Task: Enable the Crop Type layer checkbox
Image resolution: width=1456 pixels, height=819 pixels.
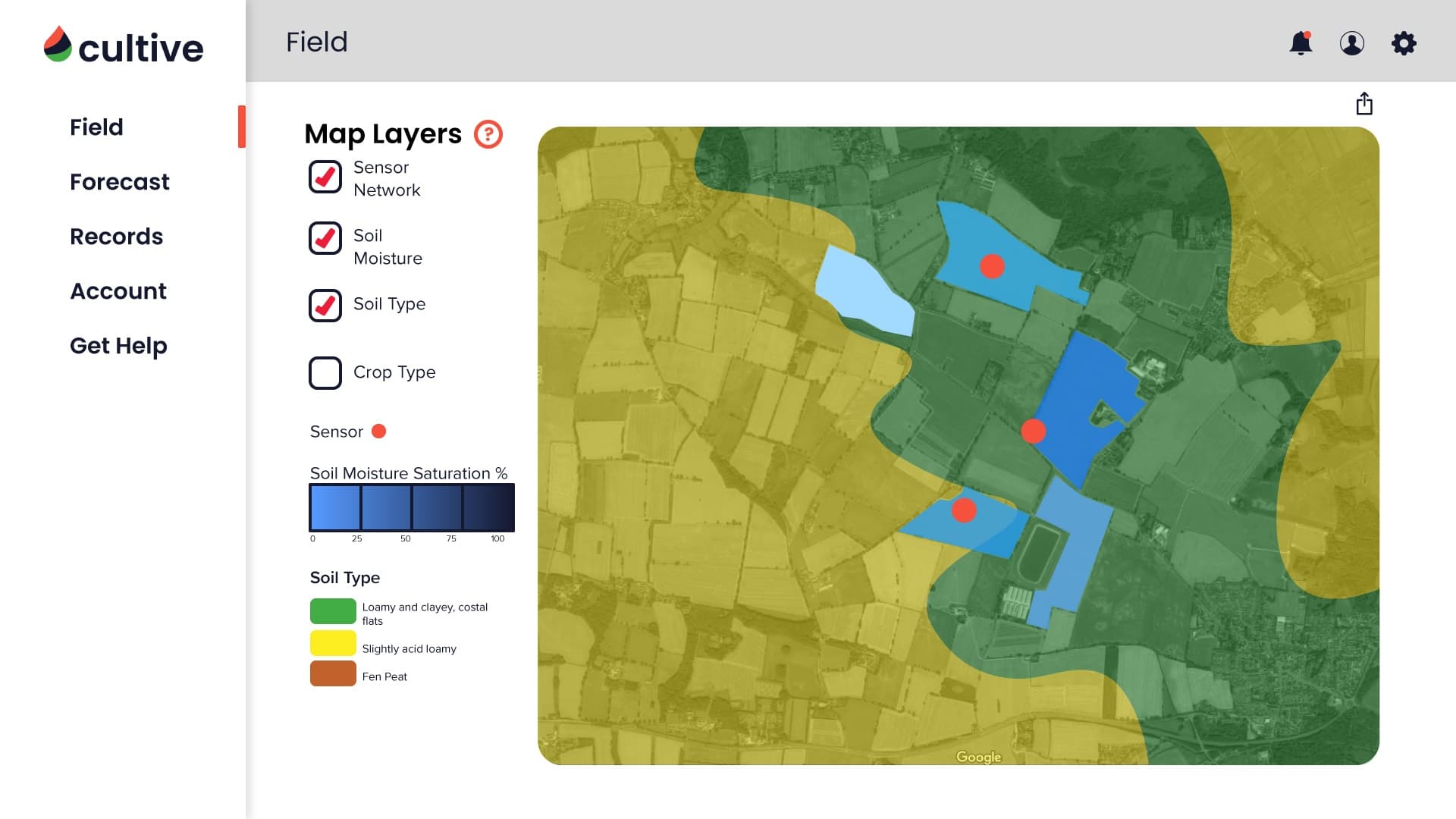Action: click(325, 373)
